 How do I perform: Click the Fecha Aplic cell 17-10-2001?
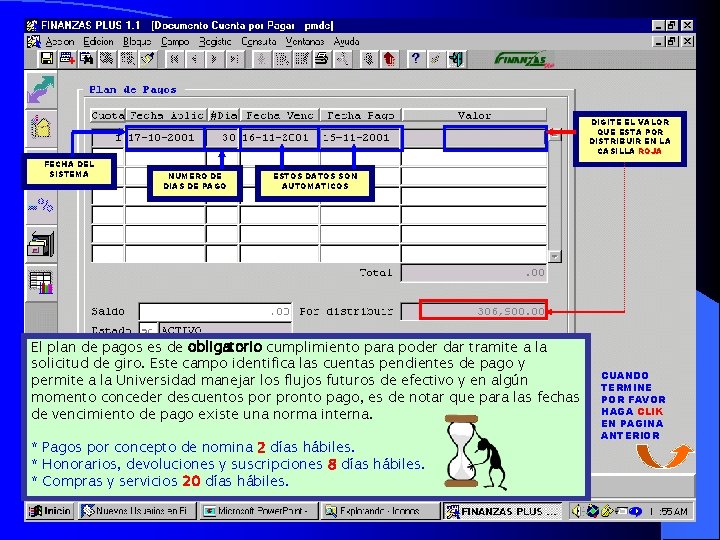pos(165,138)
